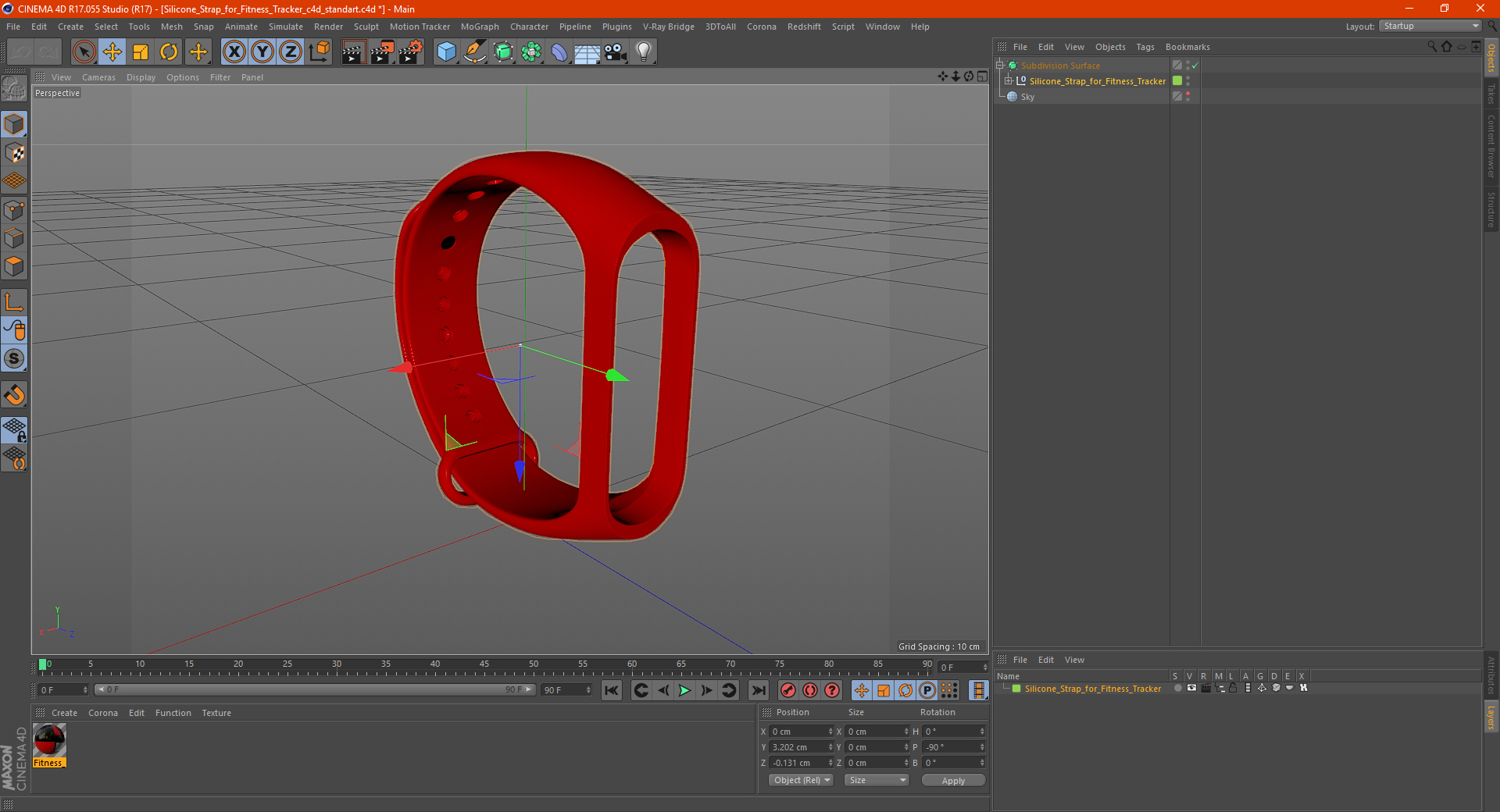
Task: Select the Fitness material thumbnail
Action: pyautogui.click(x=49, y=740)
